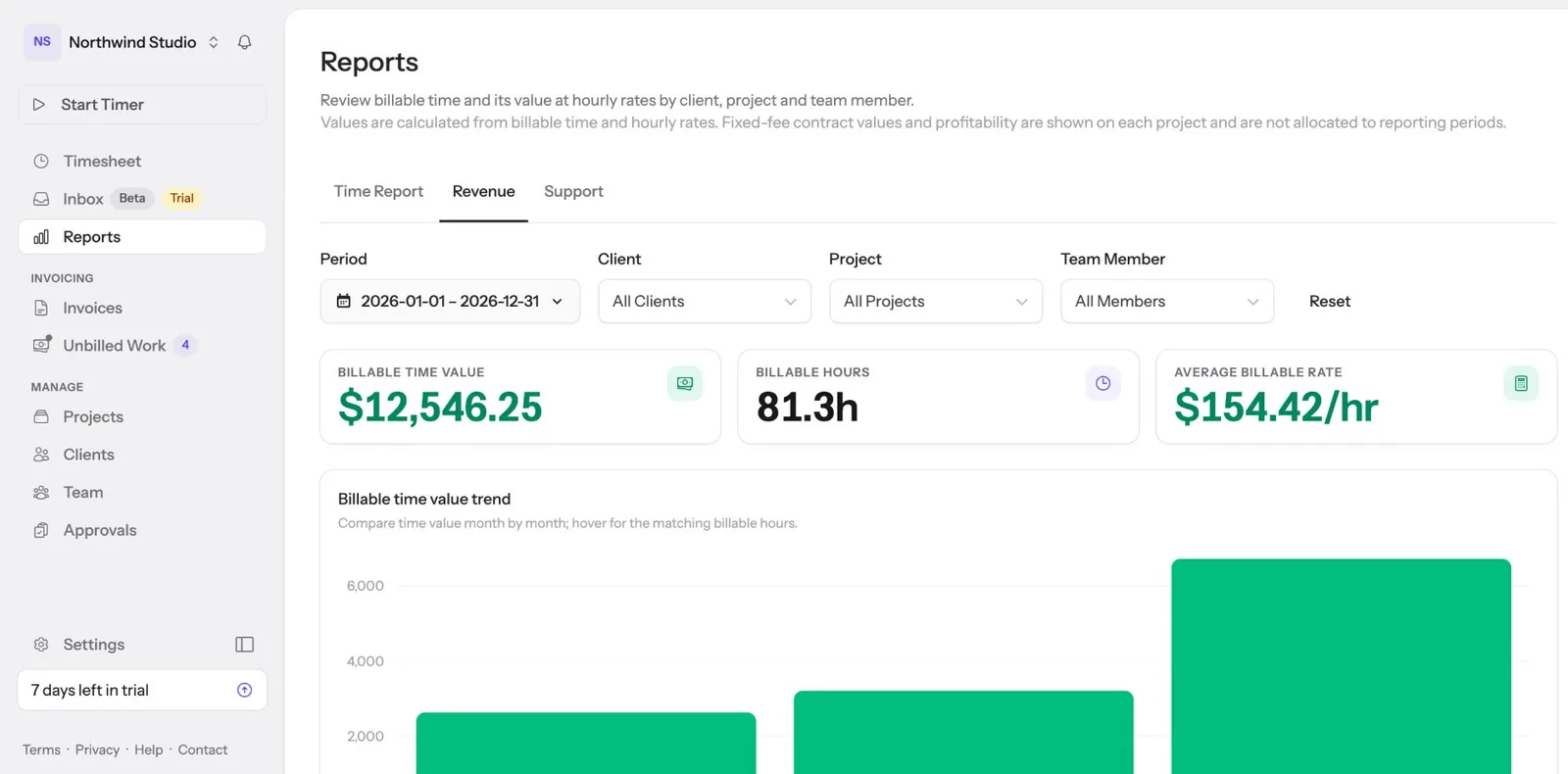Click the Reset filters button
Screen dimensions: 1568x774
(x=1330, y=301)
